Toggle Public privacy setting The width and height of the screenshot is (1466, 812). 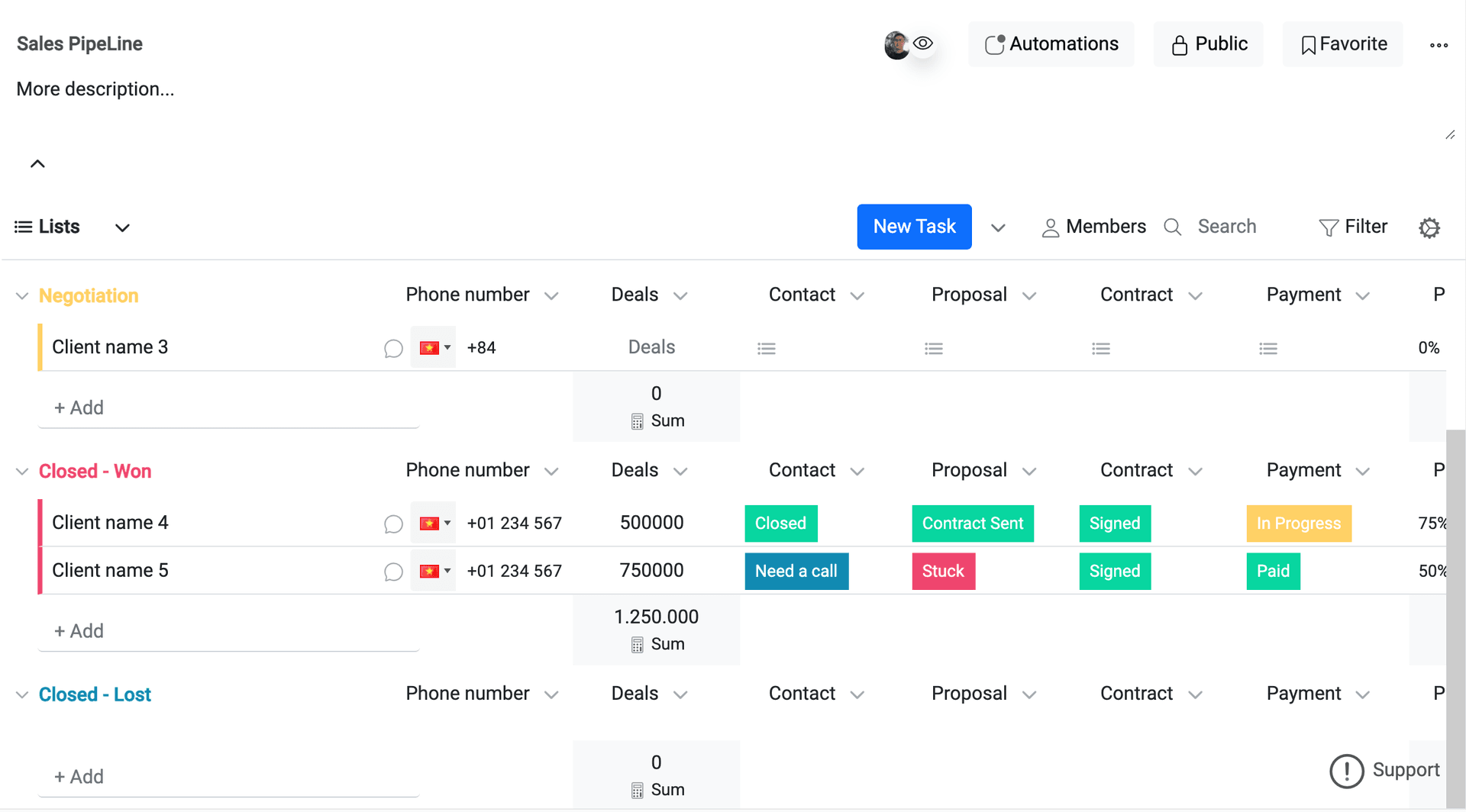tap(1209, 44)
